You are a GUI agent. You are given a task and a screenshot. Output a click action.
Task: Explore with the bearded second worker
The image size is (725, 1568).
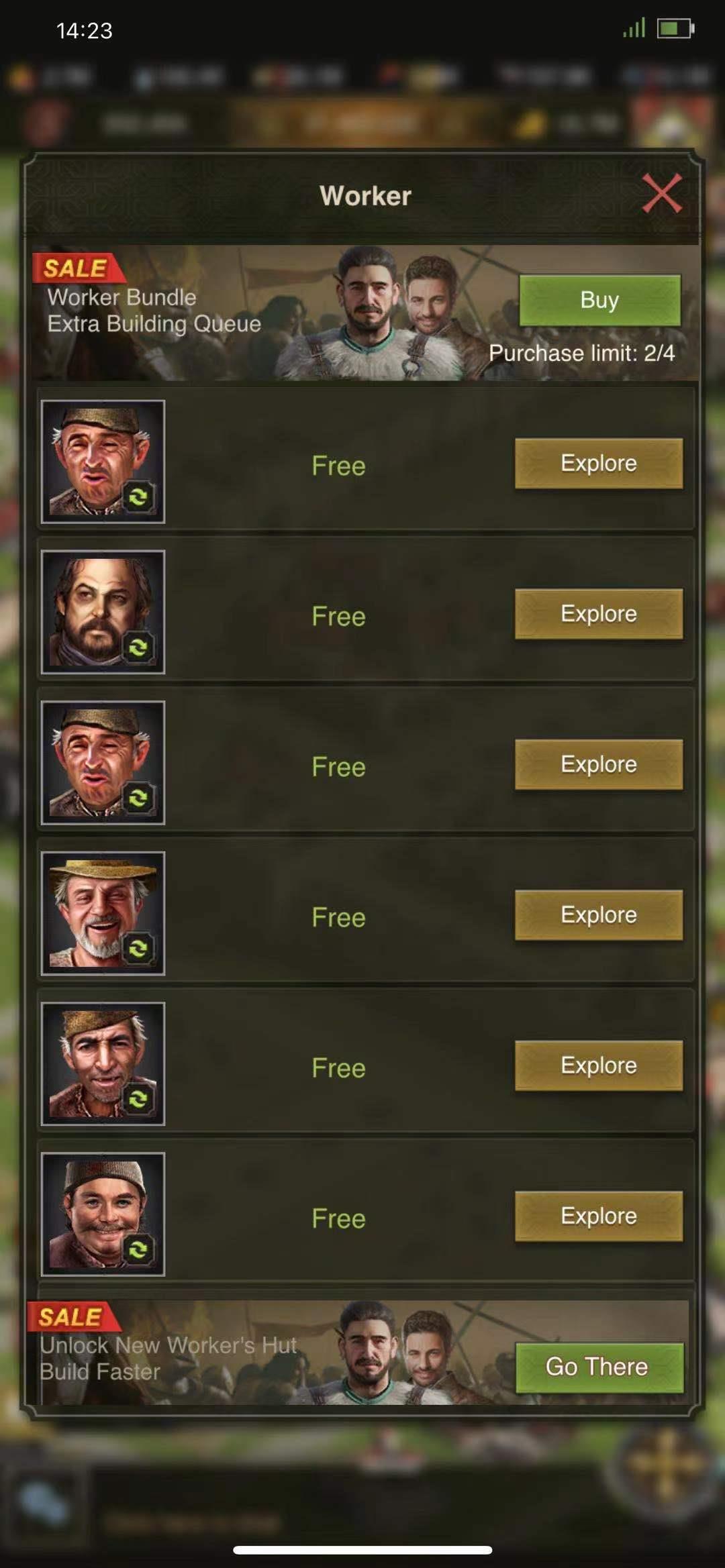coord(599,613)
